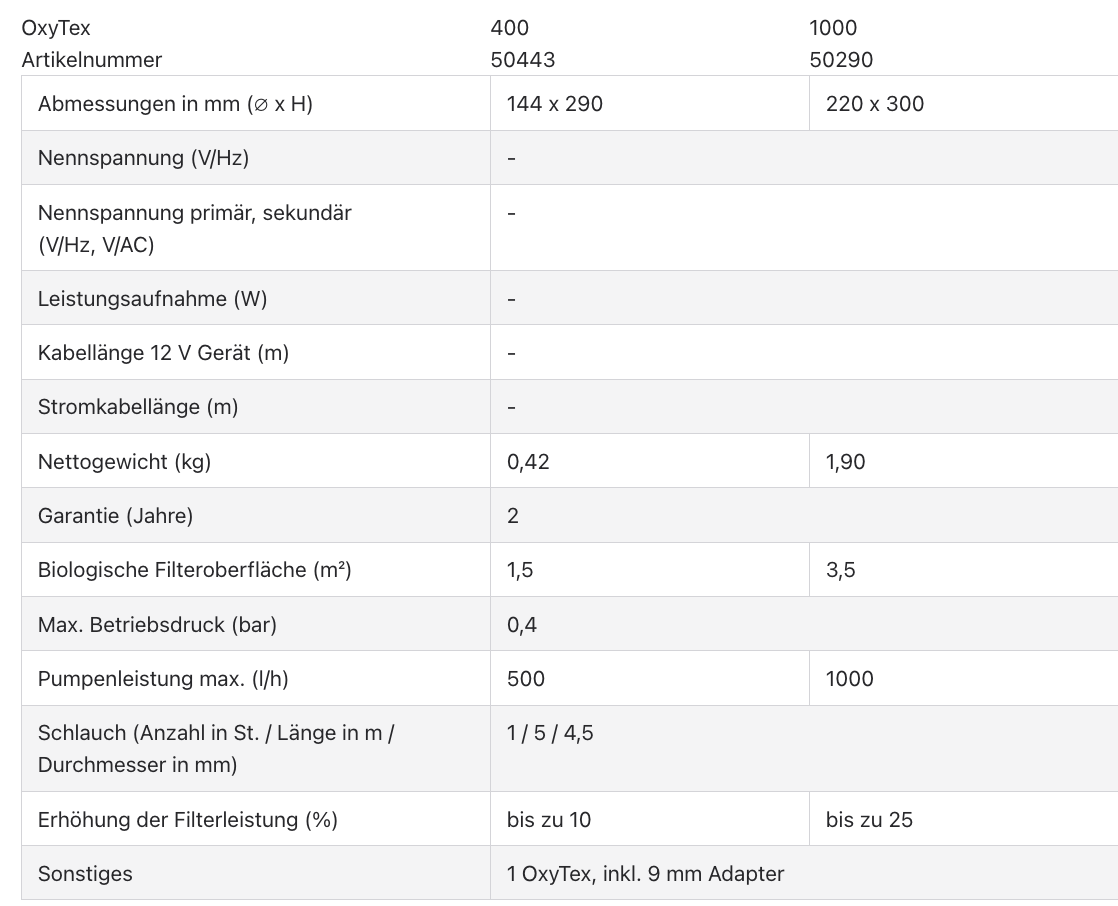Click the Leistungsaufnahme (W) row label

coord(152,299)
